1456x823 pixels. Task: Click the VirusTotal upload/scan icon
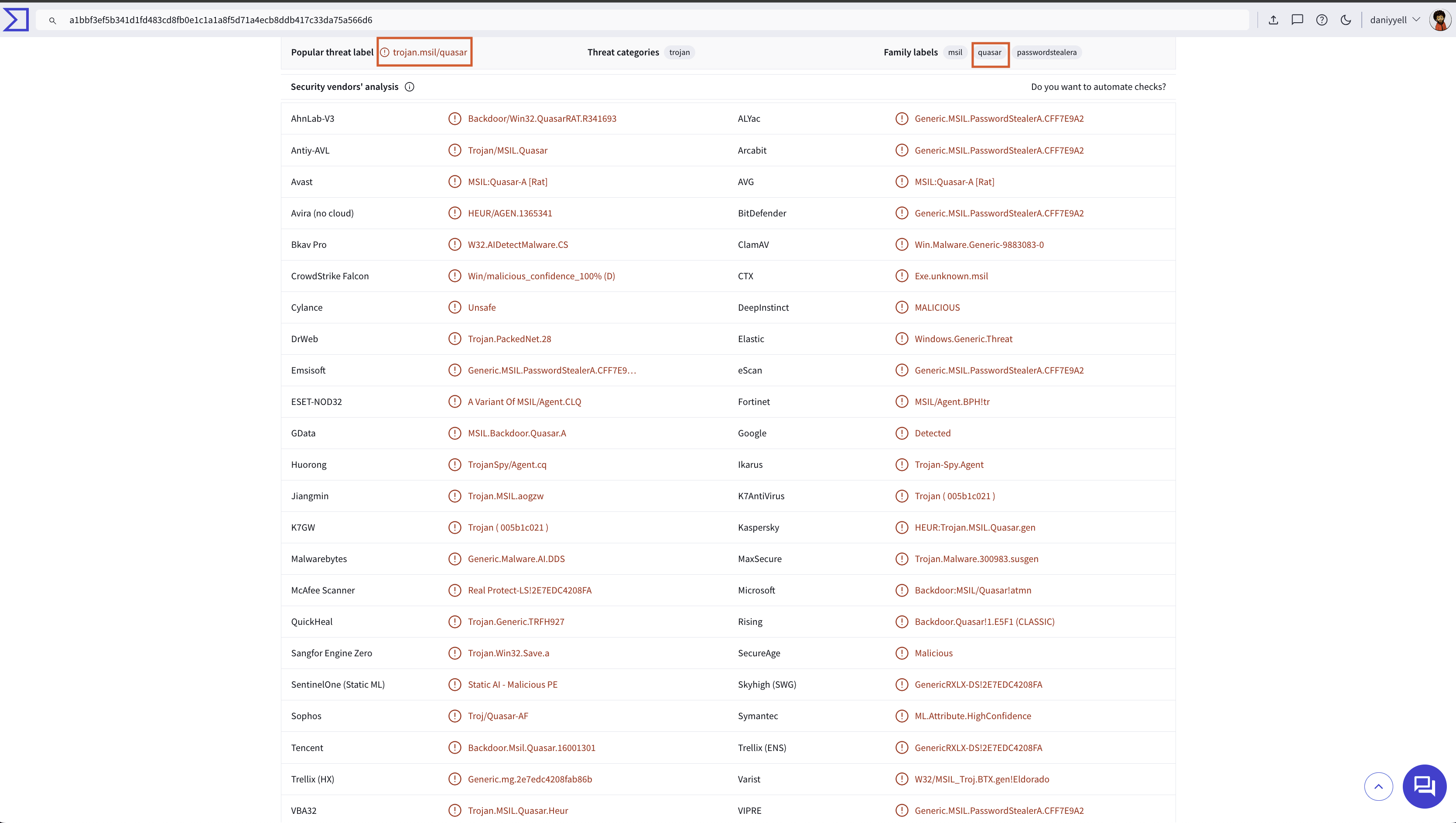[x=1274, y=20]
